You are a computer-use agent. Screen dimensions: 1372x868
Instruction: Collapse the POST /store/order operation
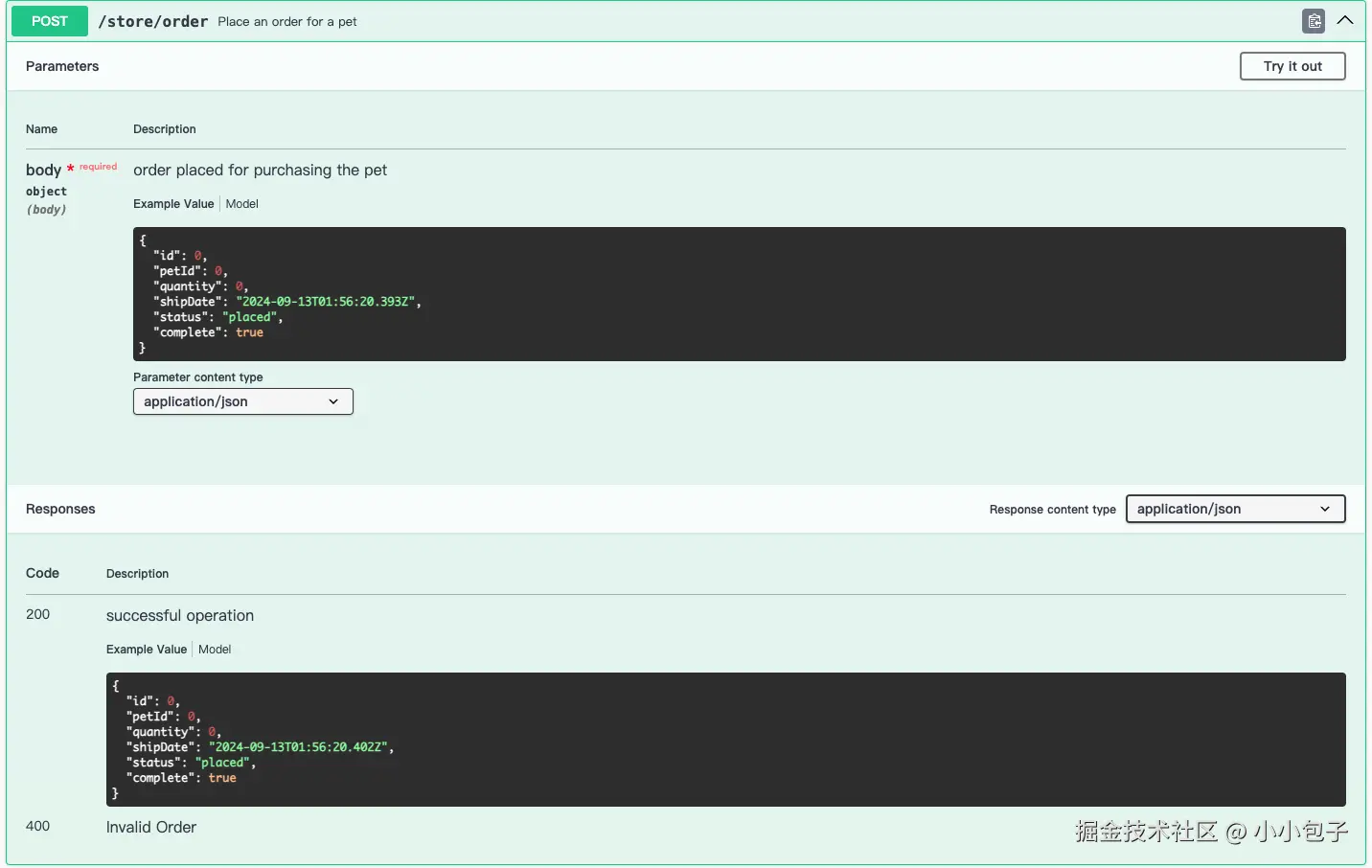(1345, 20)
